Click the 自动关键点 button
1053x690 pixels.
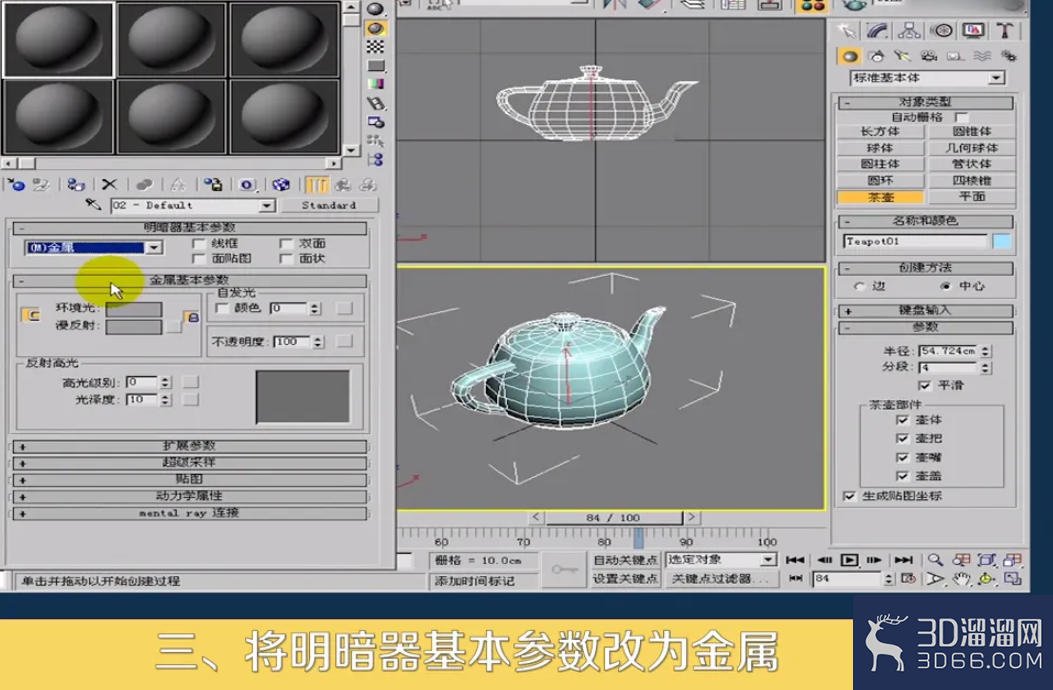pyautogui.click(x=625, y=560)
